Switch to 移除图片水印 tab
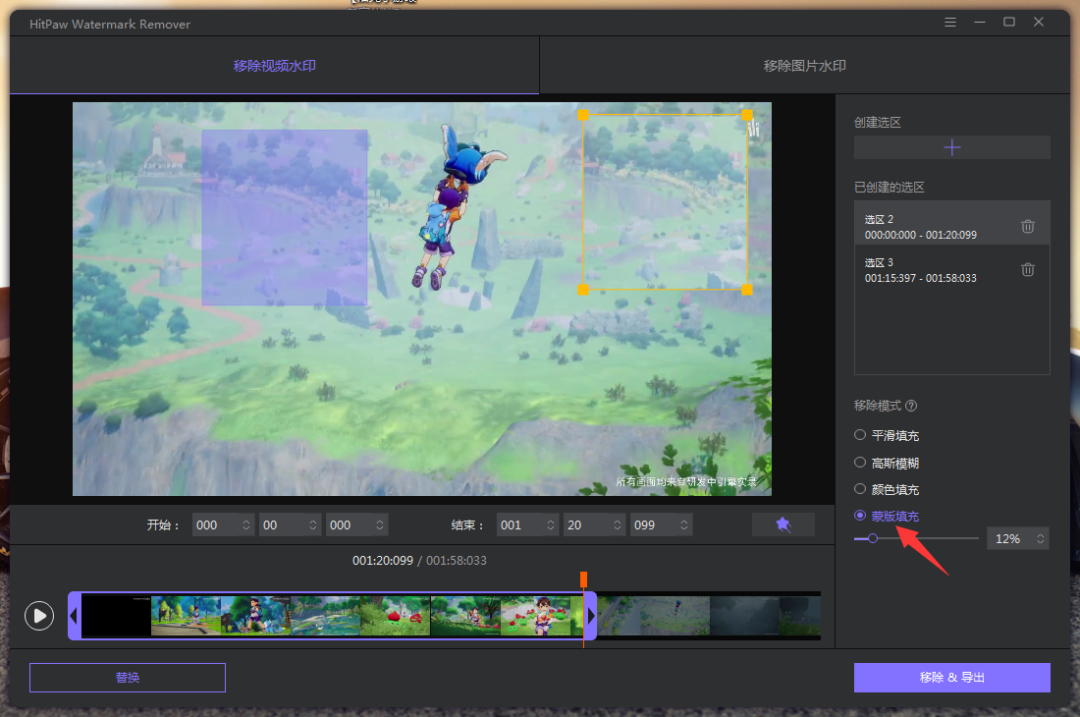 tap(804, 65)
